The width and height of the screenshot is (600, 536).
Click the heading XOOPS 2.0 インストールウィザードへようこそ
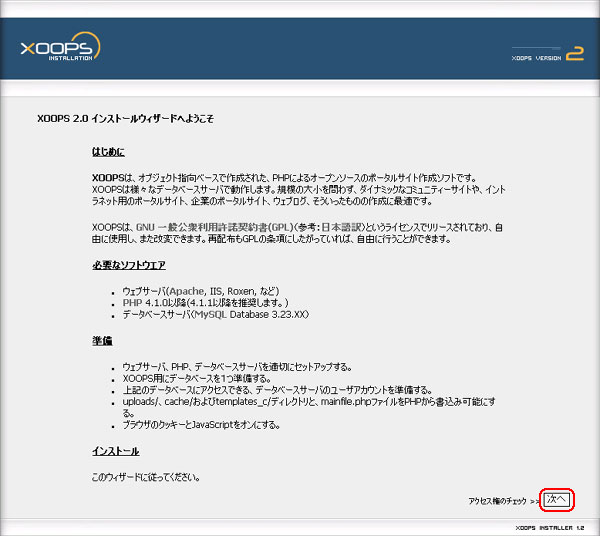click(126, 119)
